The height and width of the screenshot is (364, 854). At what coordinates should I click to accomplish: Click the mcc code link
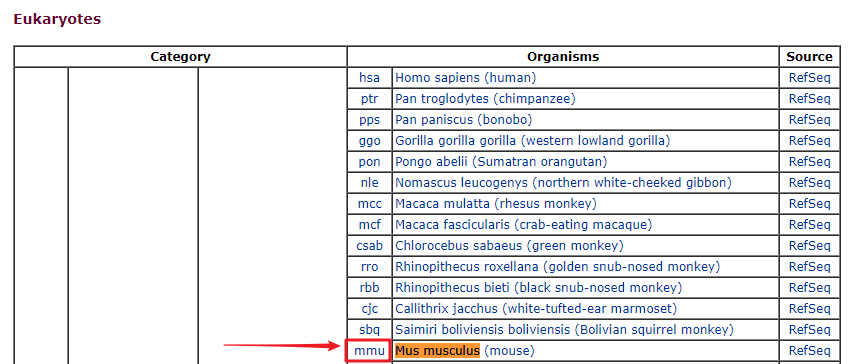(x=369, y=204)
